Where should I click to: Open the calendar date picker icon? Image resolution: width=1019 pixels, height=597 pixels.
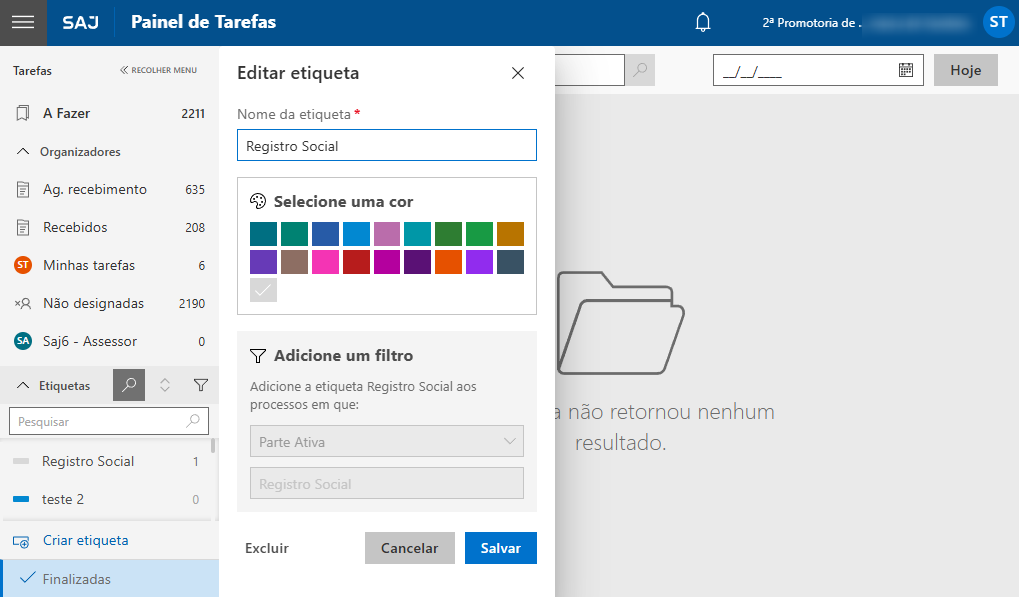(905, 70)
